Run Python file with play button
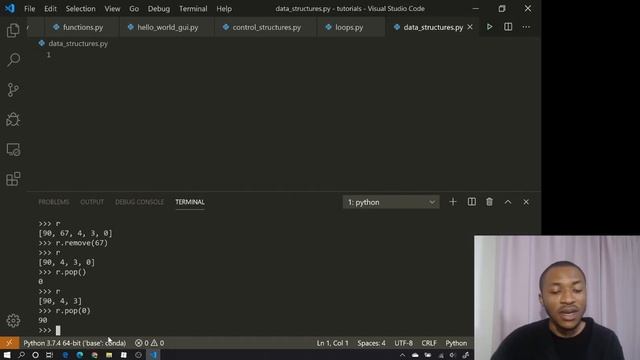Viewport: 640px width, 360px height. pyautogui.click(x=489, y=27)
